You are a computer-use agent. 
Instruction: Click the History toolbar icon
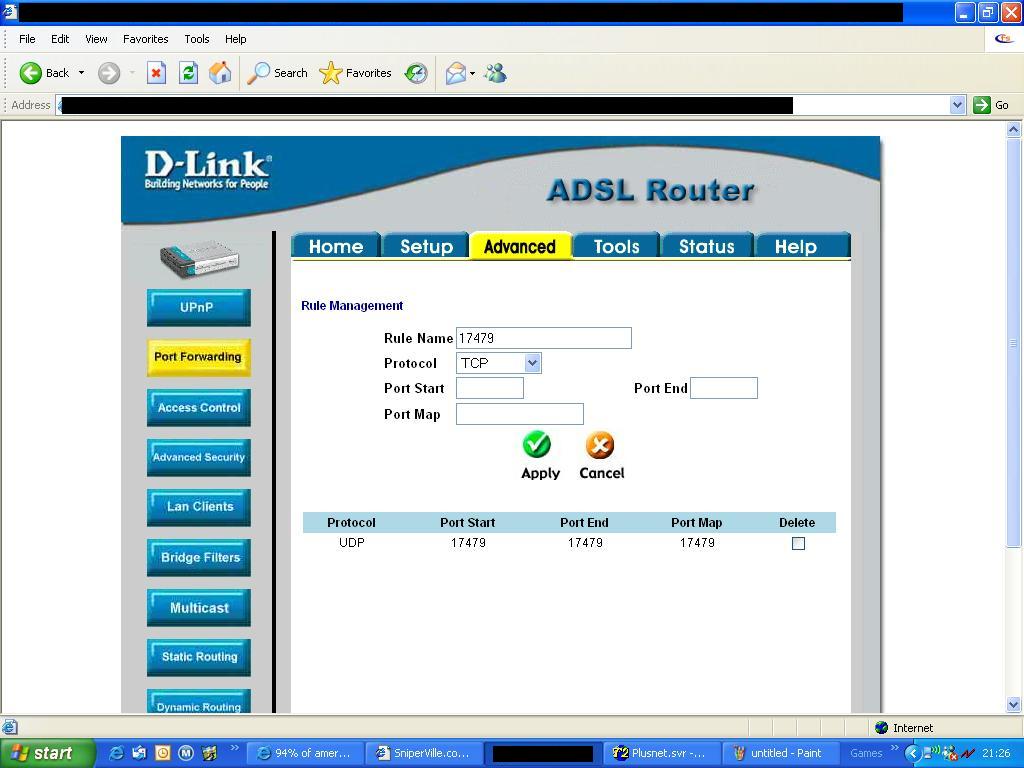pyautogui.click(x=416, y=73)
